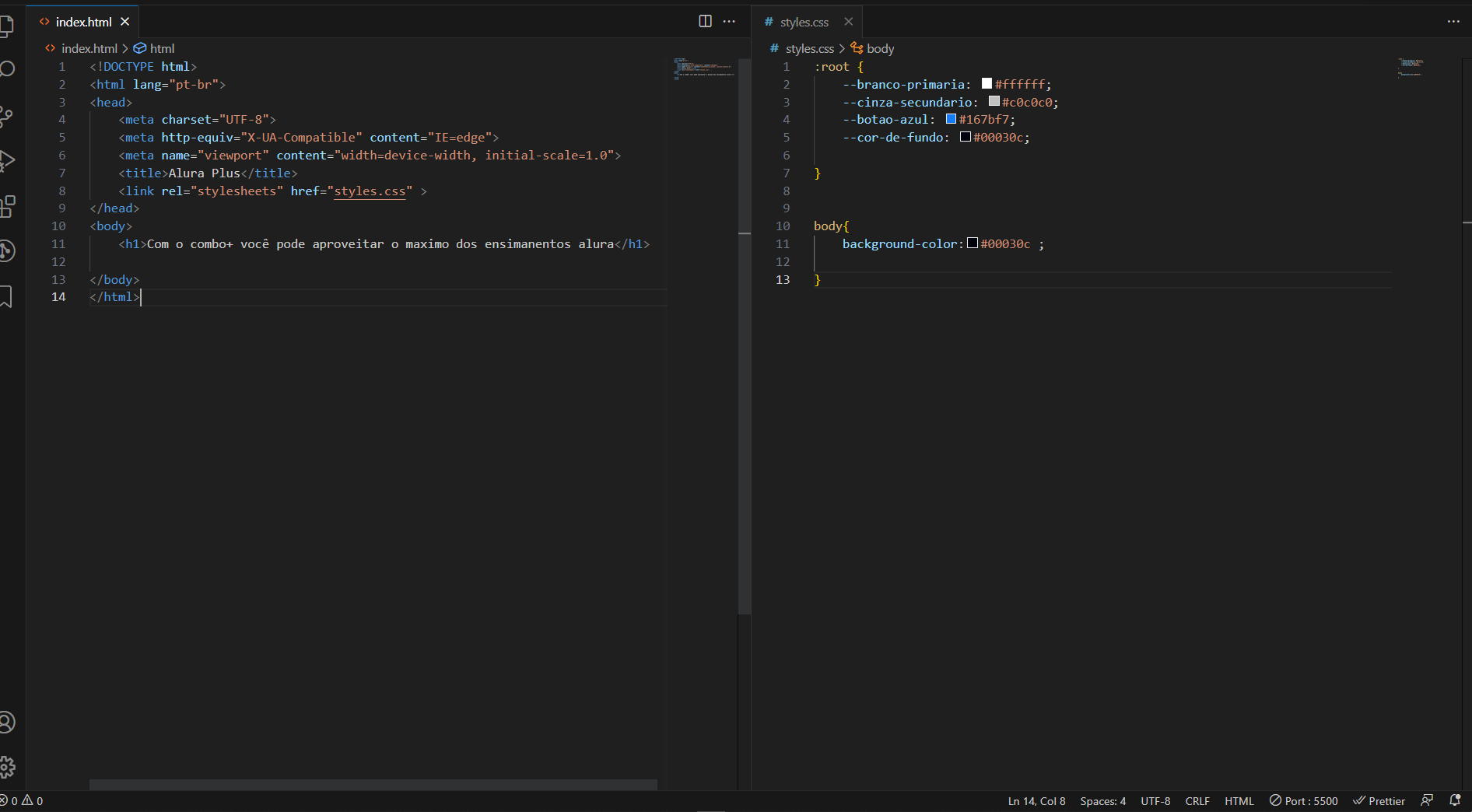The image size is (1472, 812).
Task: Click the errors count icon in status bar
Action: [9, 801]
